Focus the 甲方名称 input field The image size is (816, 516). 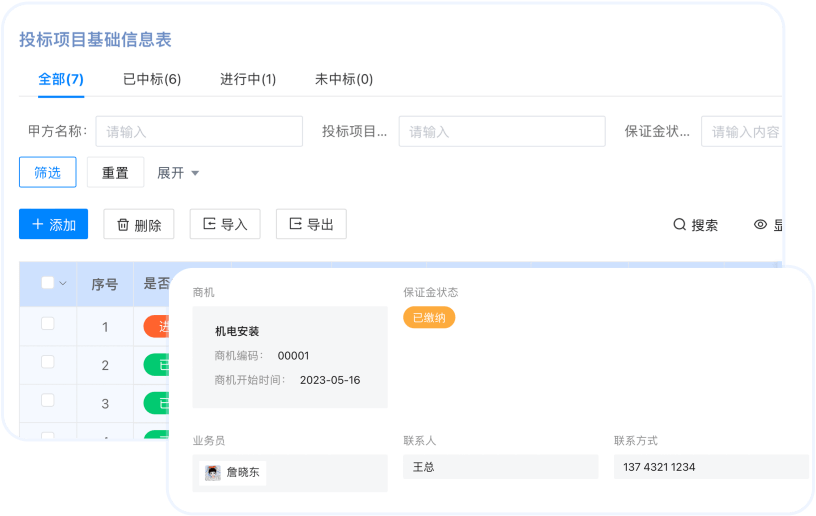[x=199, y=132]
